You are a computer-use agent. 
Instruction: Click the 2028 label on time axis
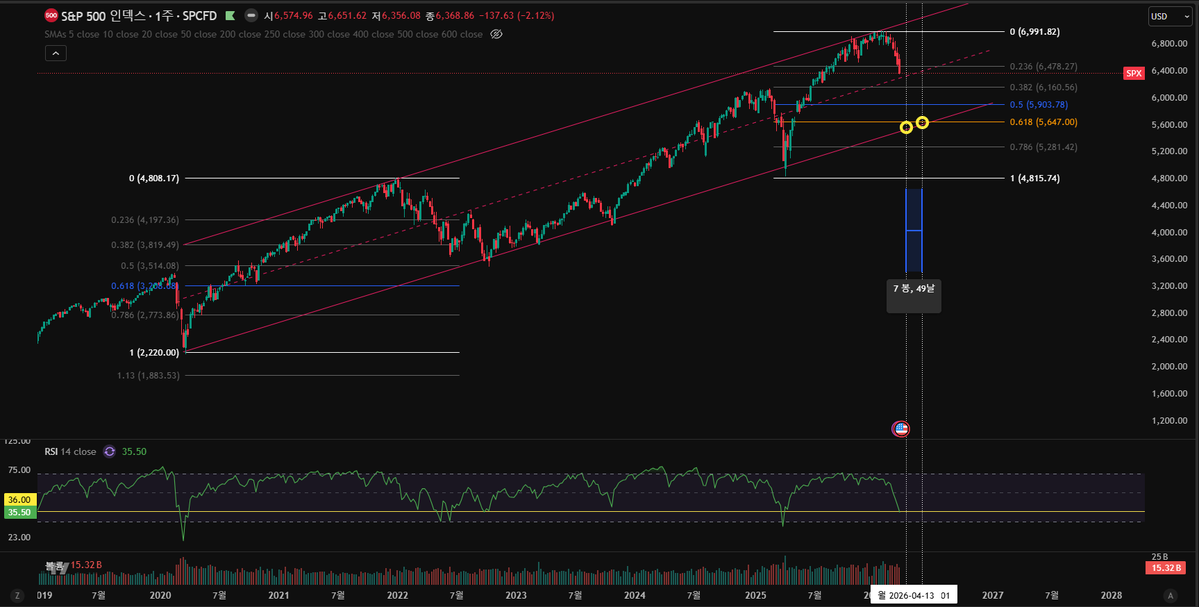[x=1111, y=595]
